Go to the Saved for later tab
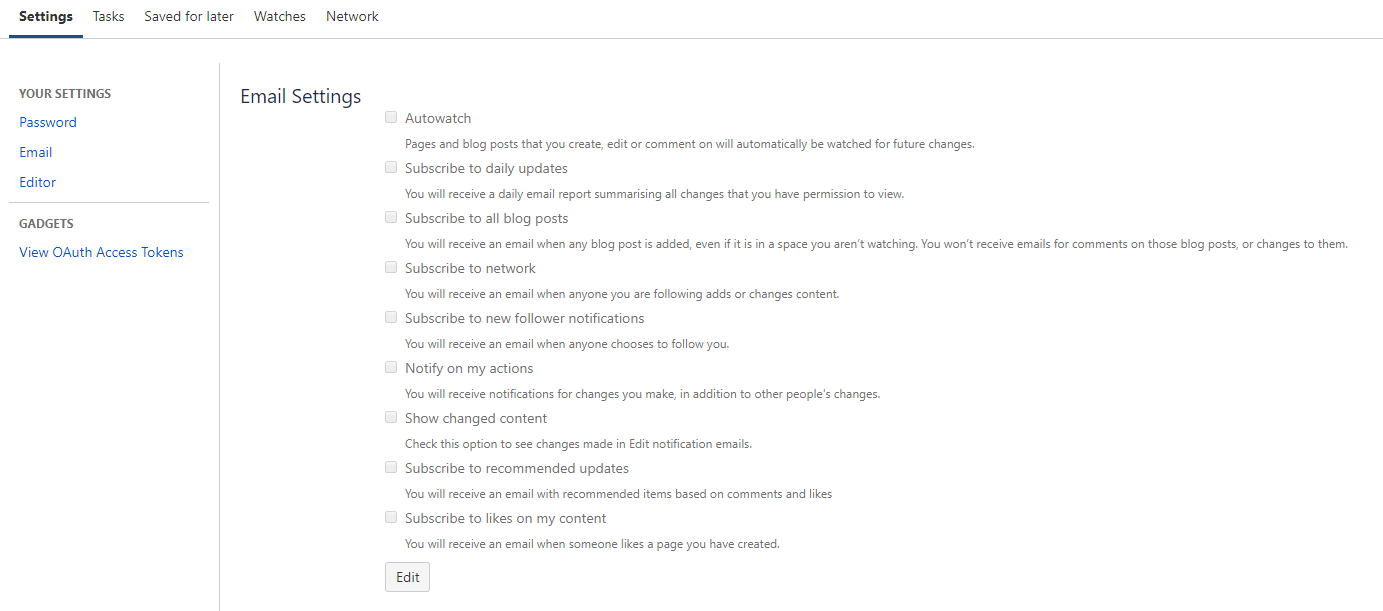The width and height of the screenshot is (1383, 611). tap(189, 17)
